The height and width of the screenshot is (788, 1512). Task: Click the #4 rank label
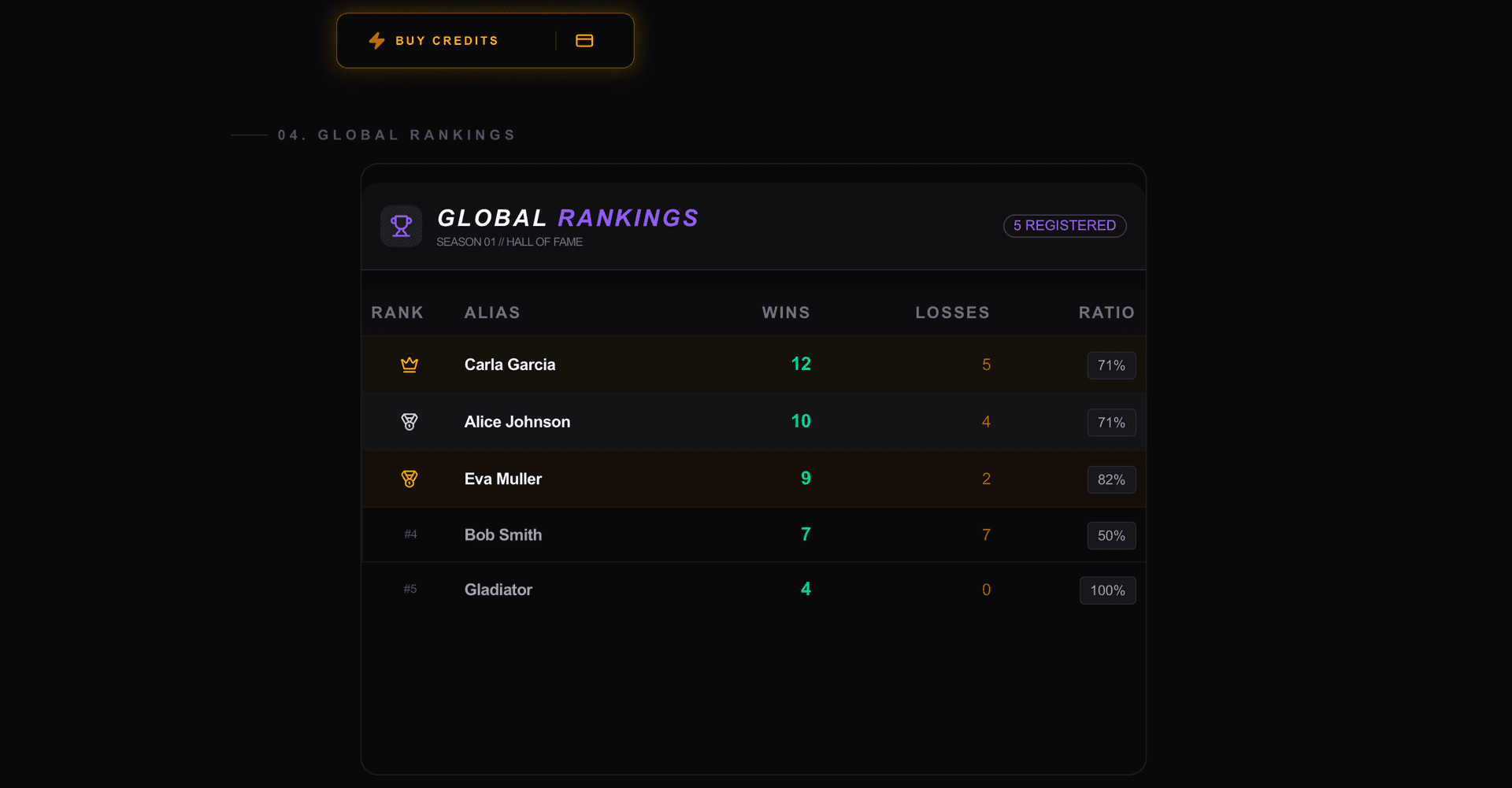(410, 535)
